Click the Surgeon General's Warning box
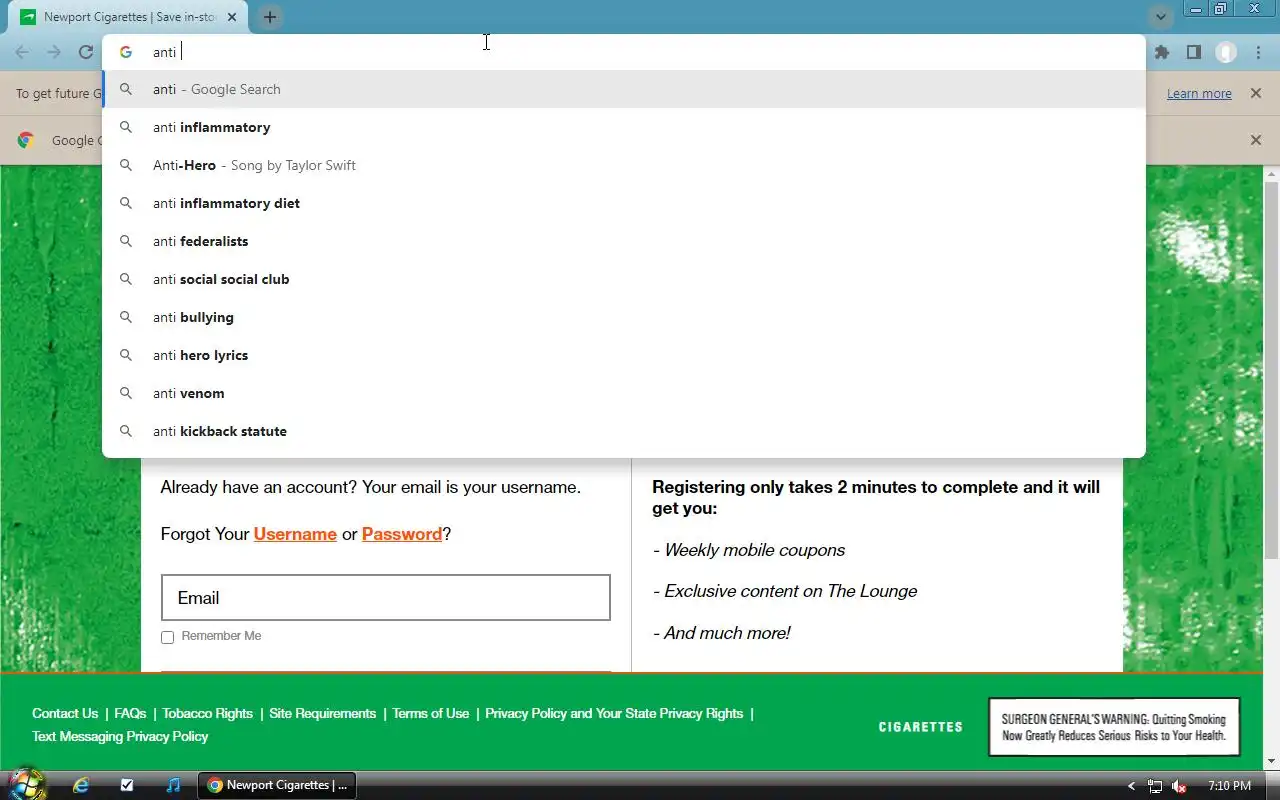This screenshot has width=1280, height=800. click(1114, 727)
